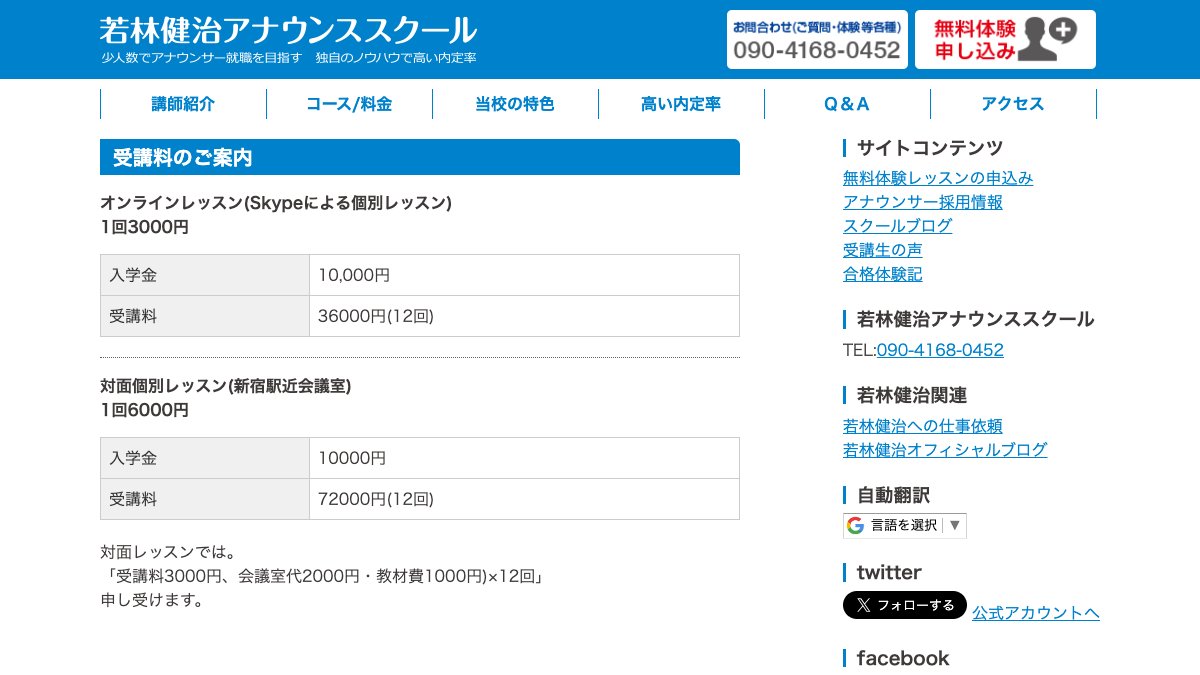Click the 1回6000円 text
Screen dimensions: 1200x675
click(144, 410)
